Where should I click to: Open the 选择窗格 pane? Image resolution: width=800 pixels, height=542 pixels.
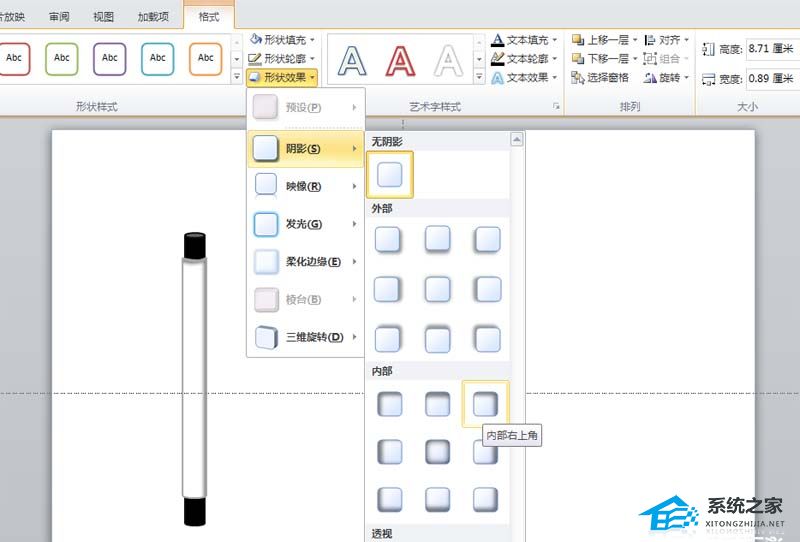[x=601, y=78]
